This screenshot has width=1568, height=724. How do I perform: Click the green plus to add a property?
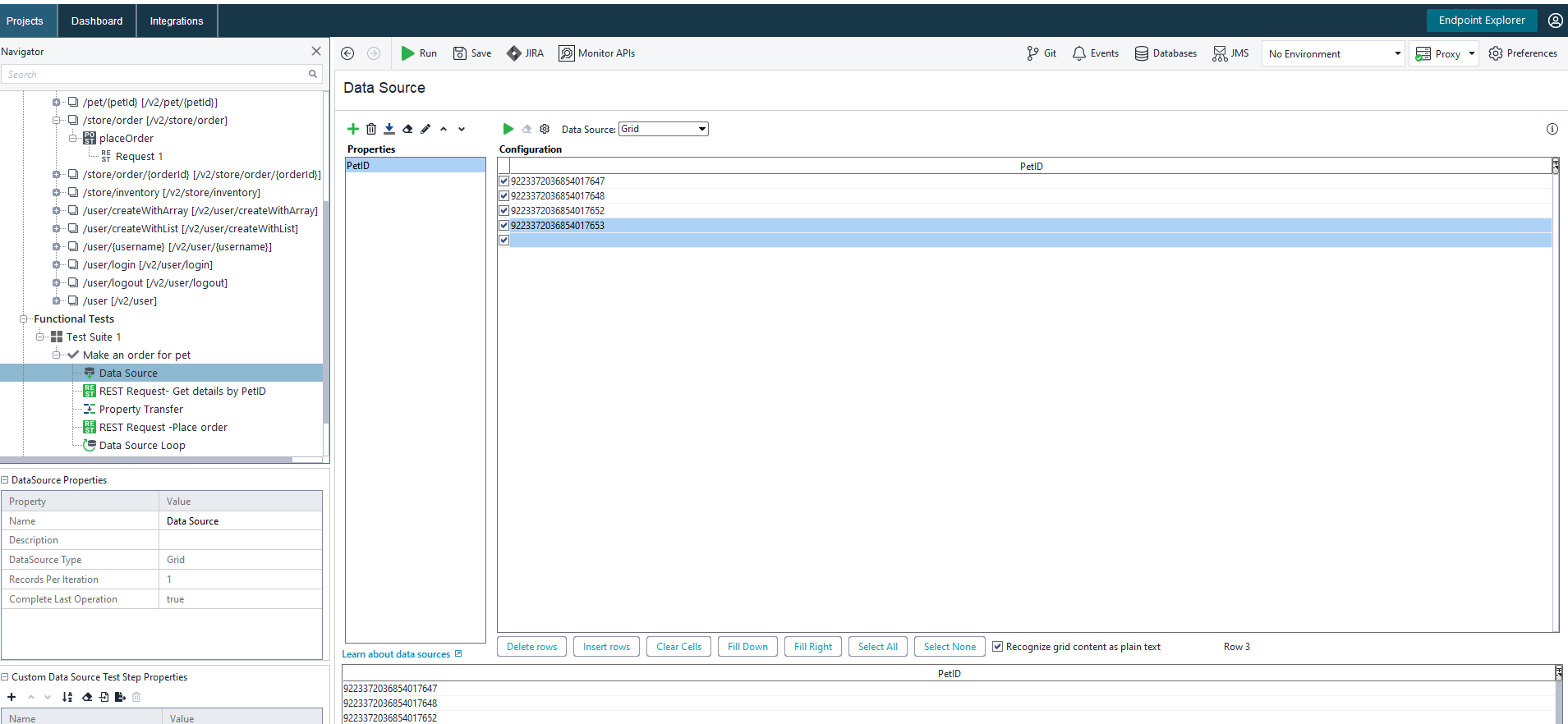[352, 129]
